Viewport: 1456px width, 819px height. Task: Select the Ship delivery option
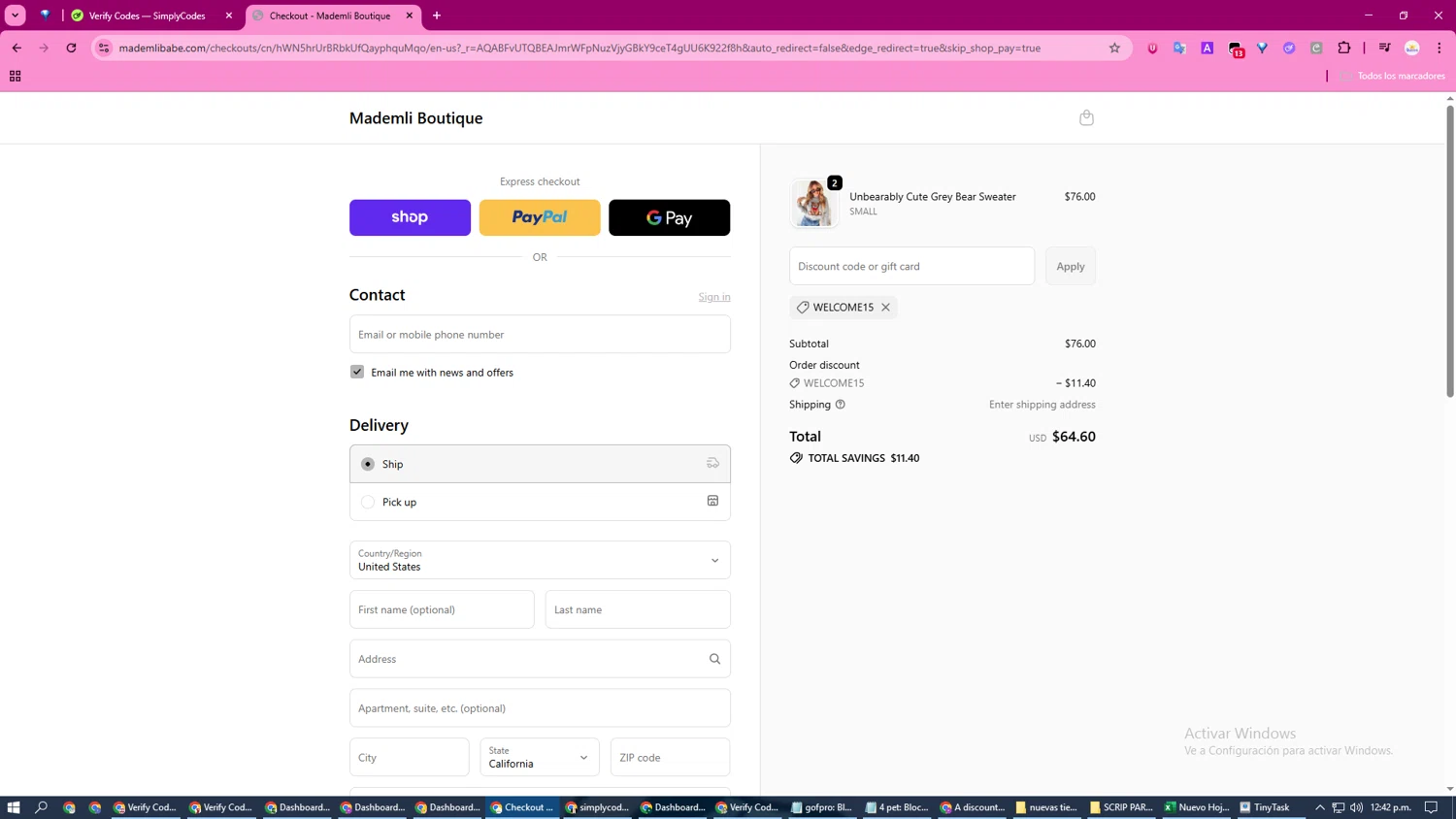[540, 464]
